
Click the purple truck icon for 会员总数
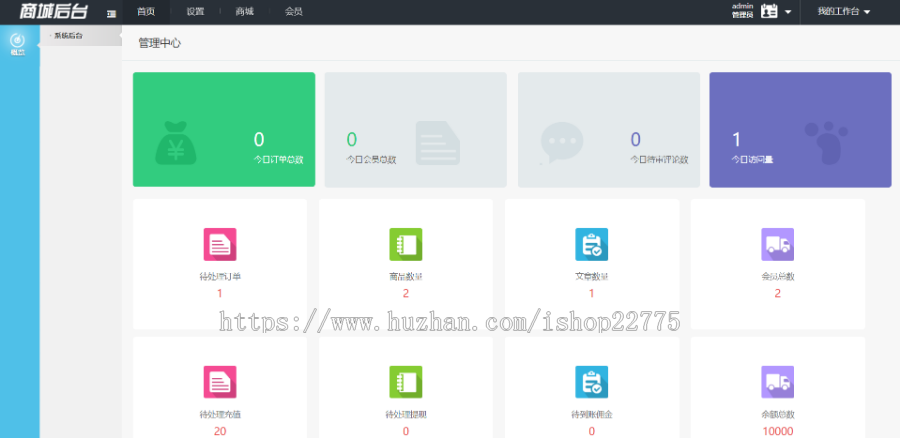click(778, 245)
